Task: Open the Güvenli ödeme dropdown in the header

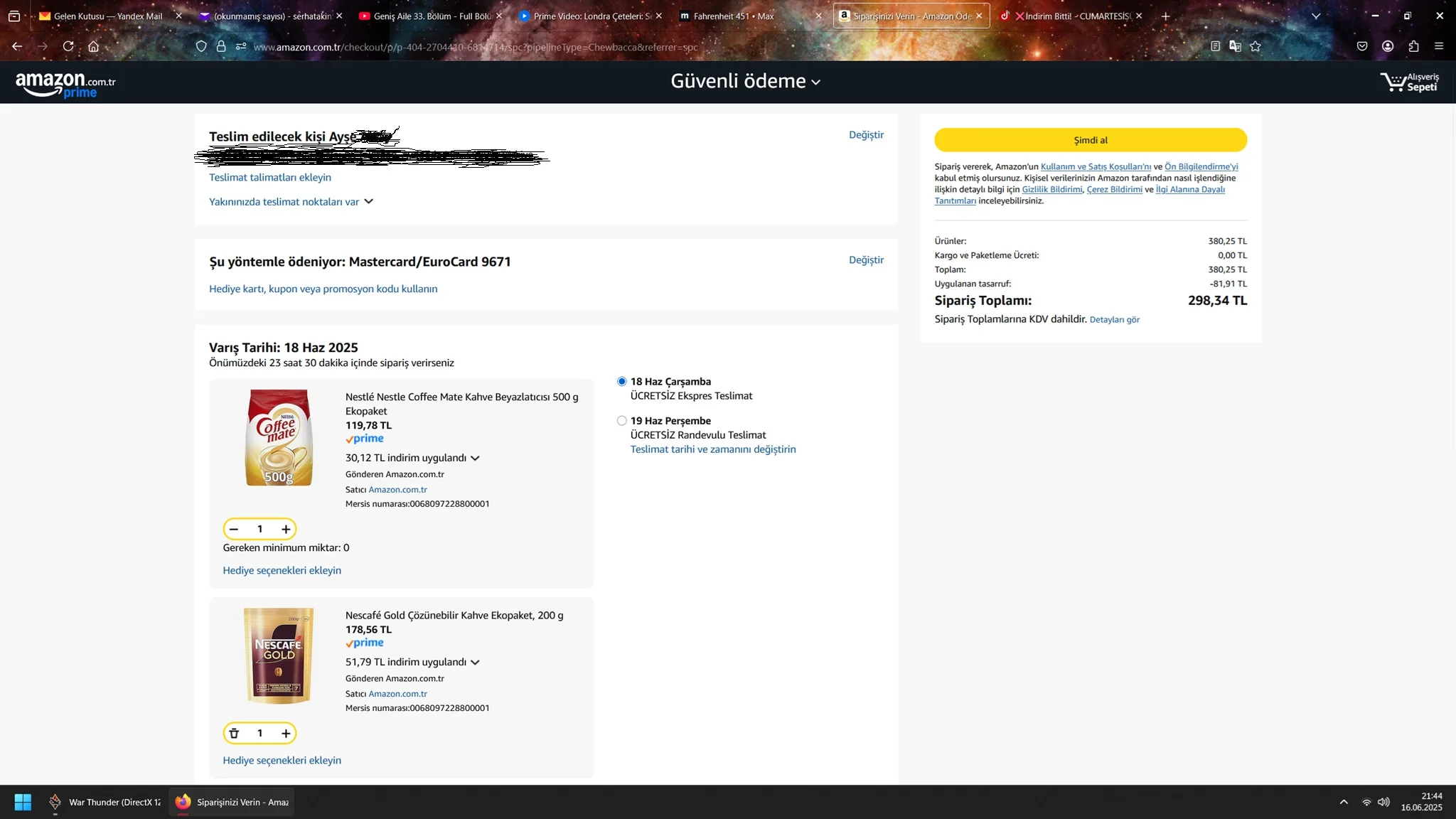Action: 745,82
